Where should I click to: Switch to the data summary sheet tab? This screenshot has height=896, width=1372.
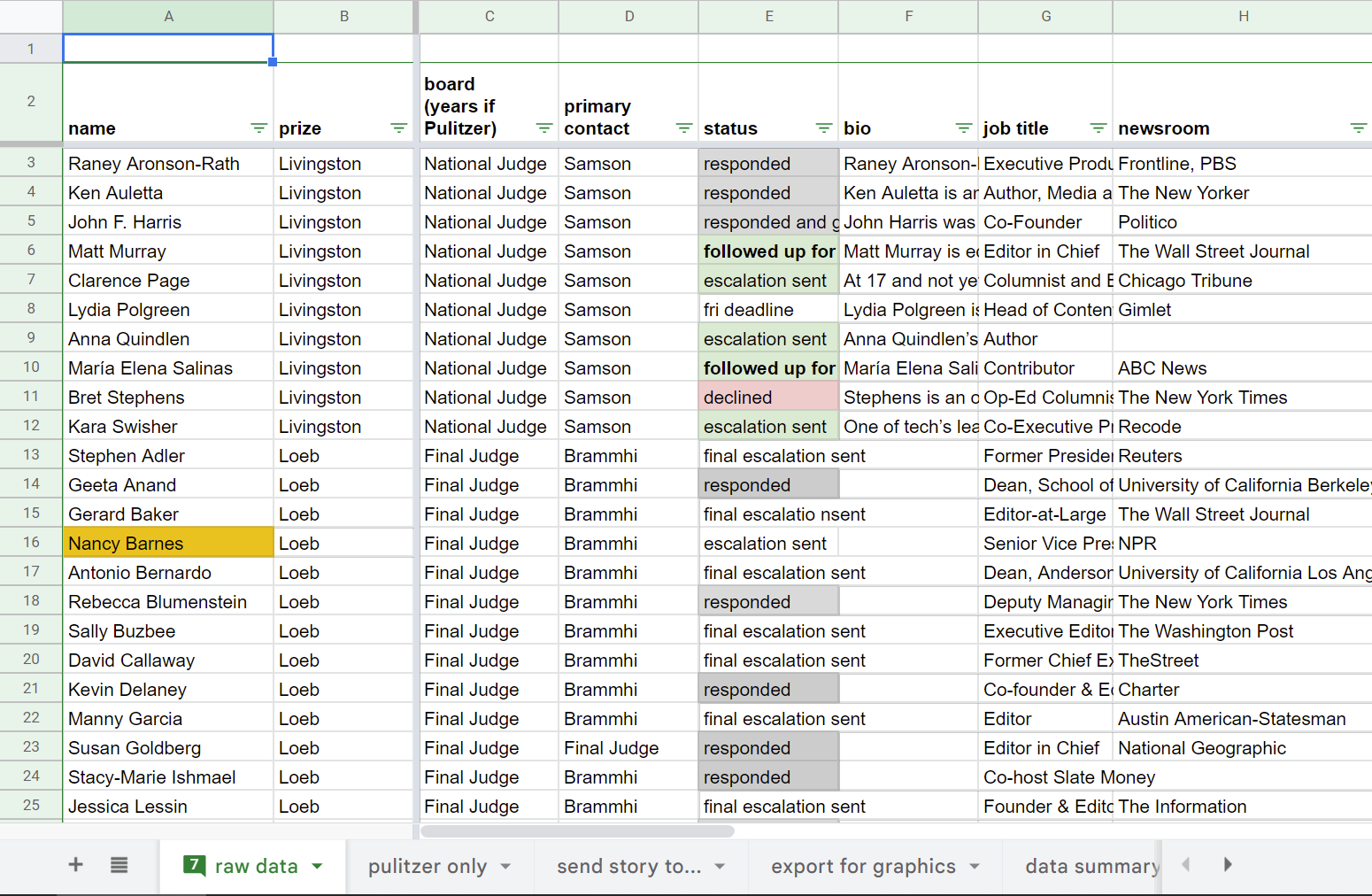coord(1092,867)
